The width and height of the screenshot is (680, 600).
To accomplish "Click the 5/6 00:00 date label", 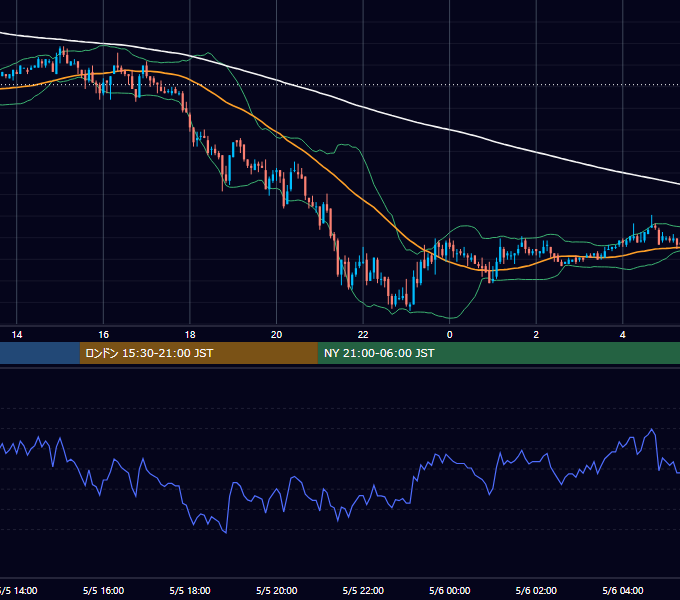I will coord(450,590).
